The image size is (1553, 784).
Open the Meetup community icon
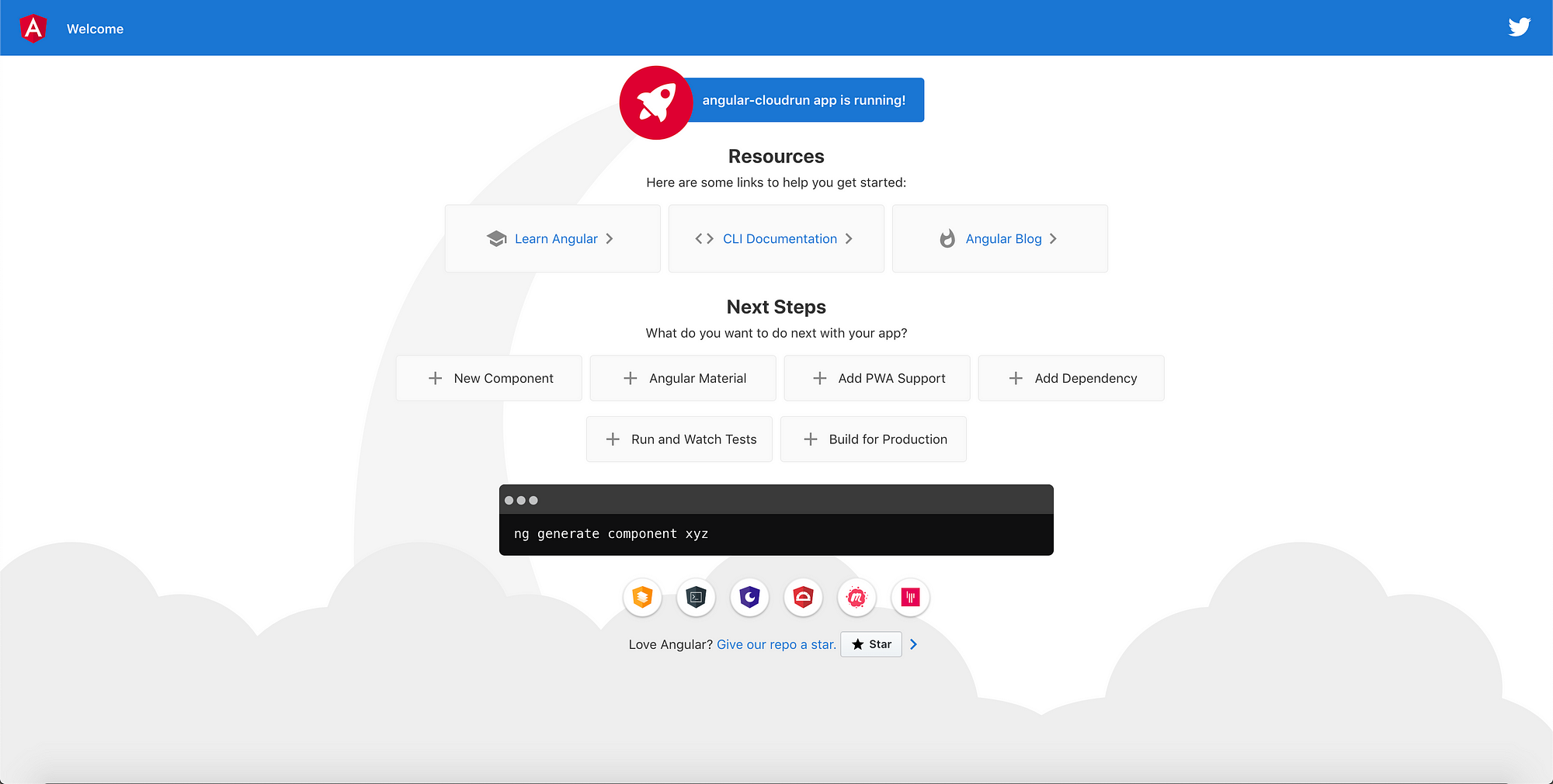click(x=856, y=598)
